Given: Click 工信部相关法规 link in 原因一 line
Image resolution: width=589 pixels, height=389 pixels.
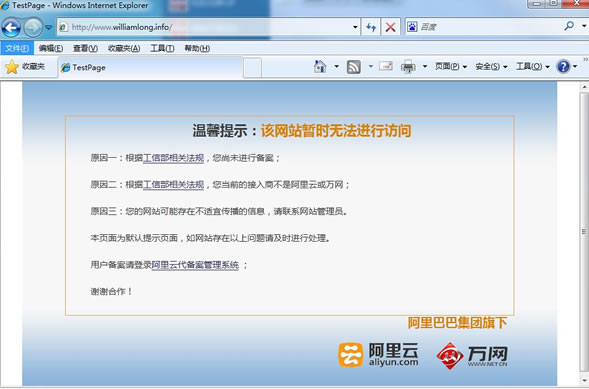Looking at the screenshot, I should 174,158.
